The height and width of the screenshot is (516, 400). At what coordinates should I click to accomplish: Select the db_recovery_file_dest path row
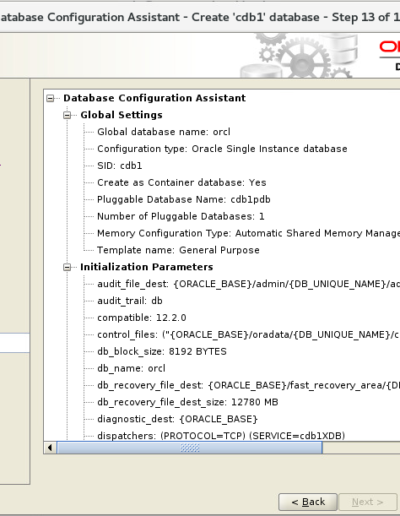(248, 385)
